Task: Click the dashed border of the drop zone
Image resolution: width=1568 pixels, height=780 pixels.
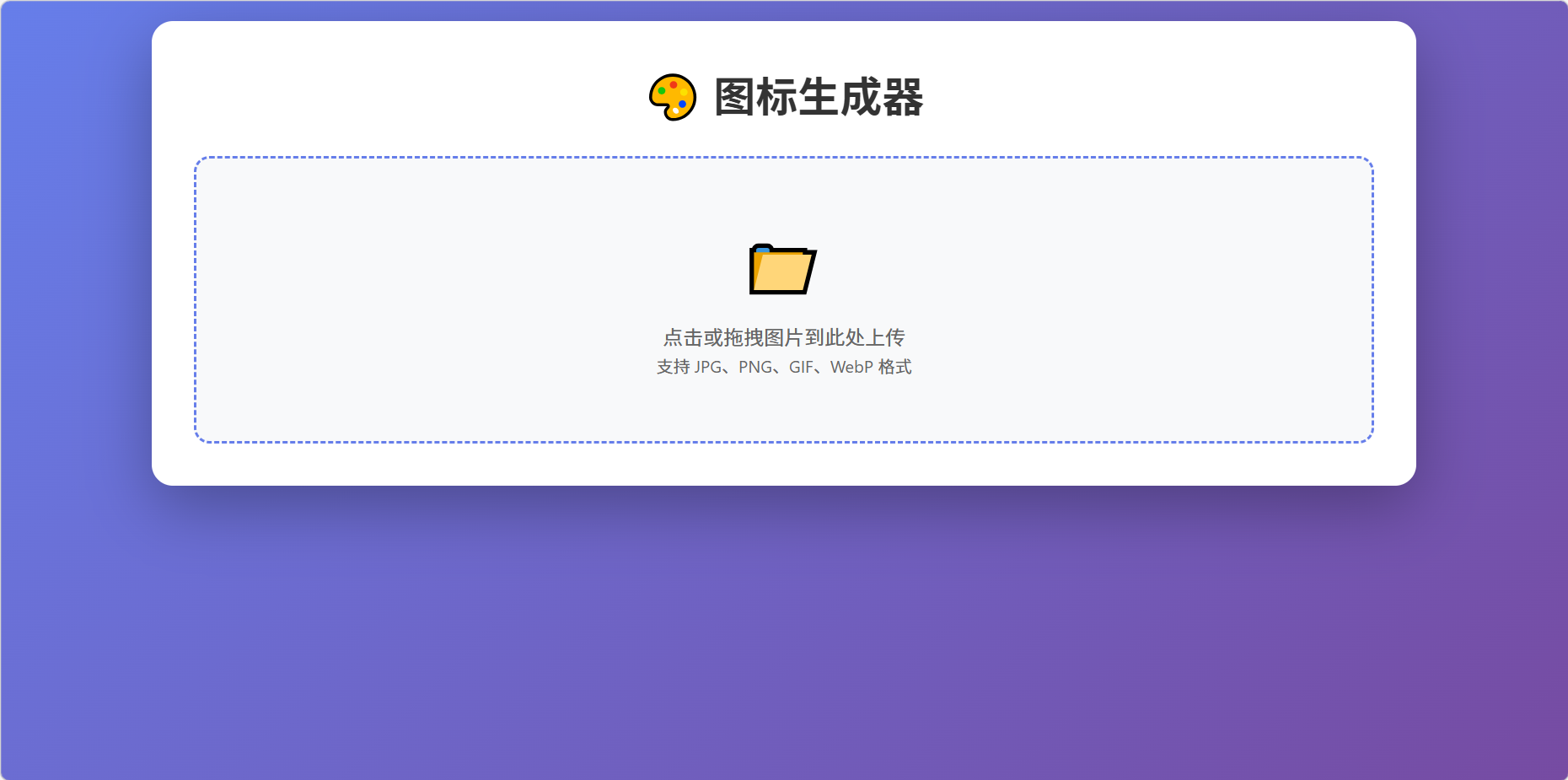Action: [x=784, y=157]
